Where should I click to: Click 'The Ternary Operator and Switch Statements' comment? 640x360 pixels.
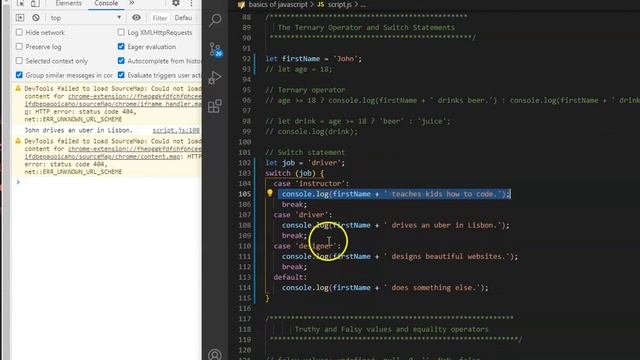coord(366,27)
